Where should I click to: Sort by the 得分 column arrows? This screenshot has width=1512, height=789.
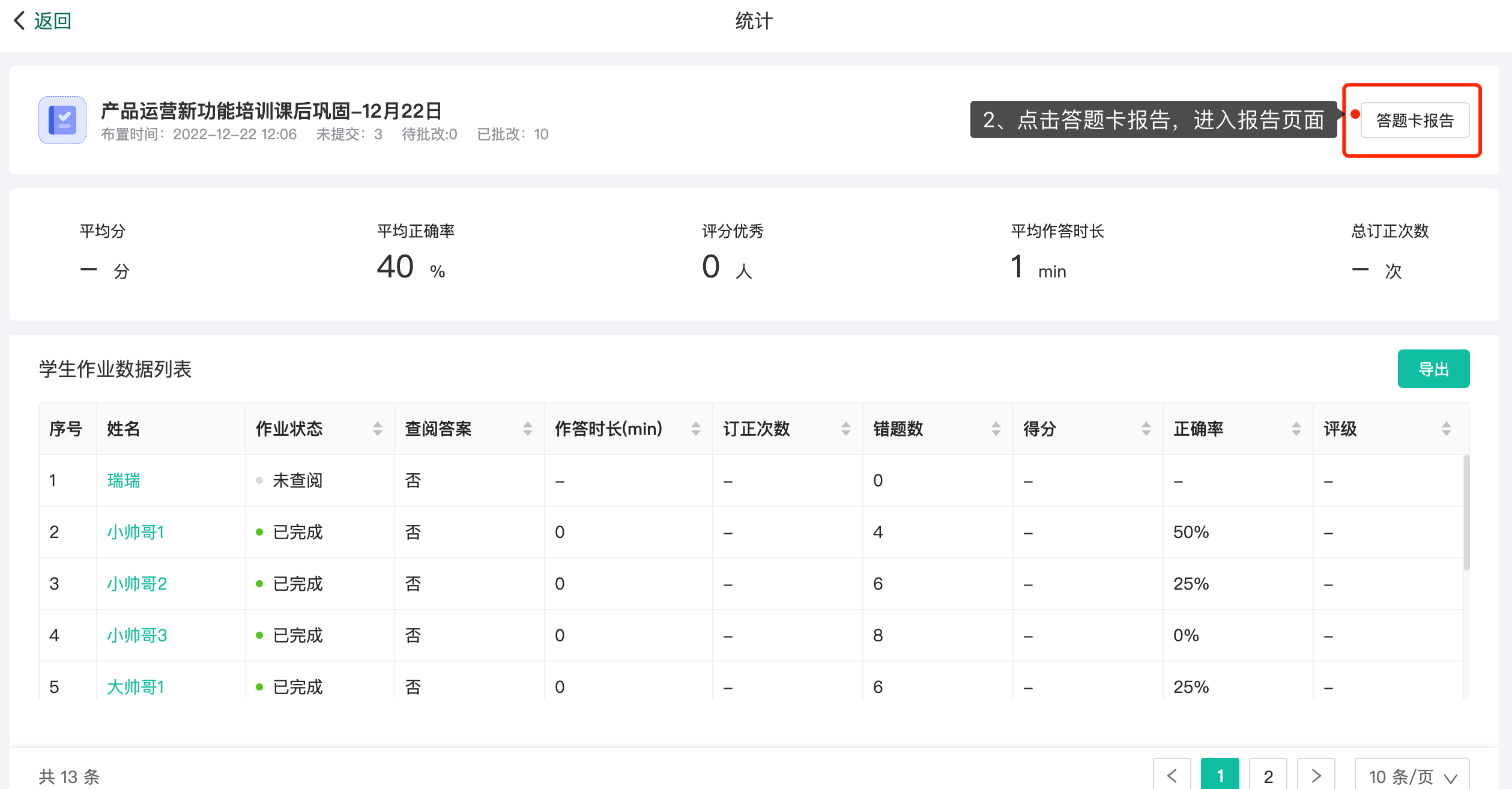pyautogui.click(x=1146, y=429)
